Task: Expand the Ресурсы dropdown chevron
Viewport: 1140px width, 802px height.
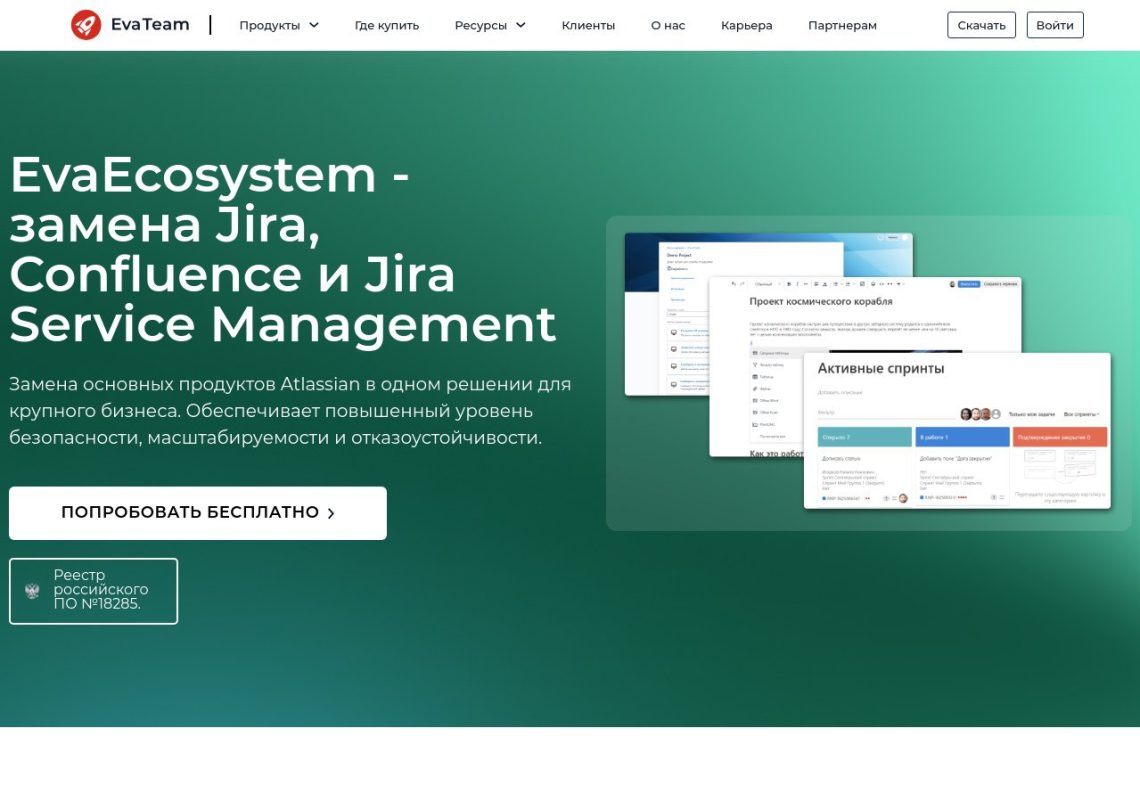Action: [x=521, y=25]
